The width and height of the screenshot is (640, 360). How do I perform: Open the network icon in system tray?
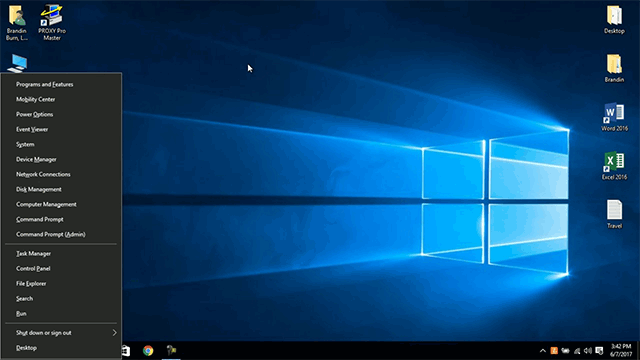pyautogui.click(x=577, y=351)
